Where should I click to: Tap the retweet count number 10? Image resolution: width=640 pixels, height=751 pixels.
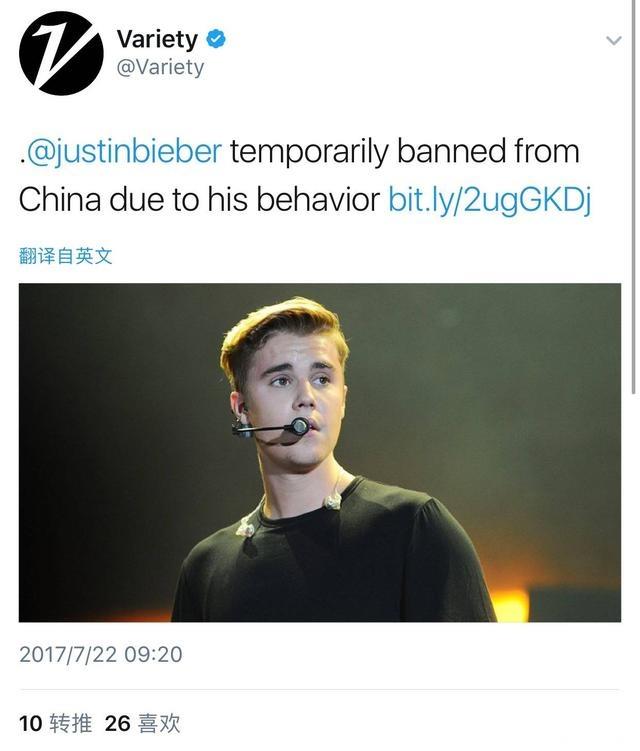click(x=31, y=723)
